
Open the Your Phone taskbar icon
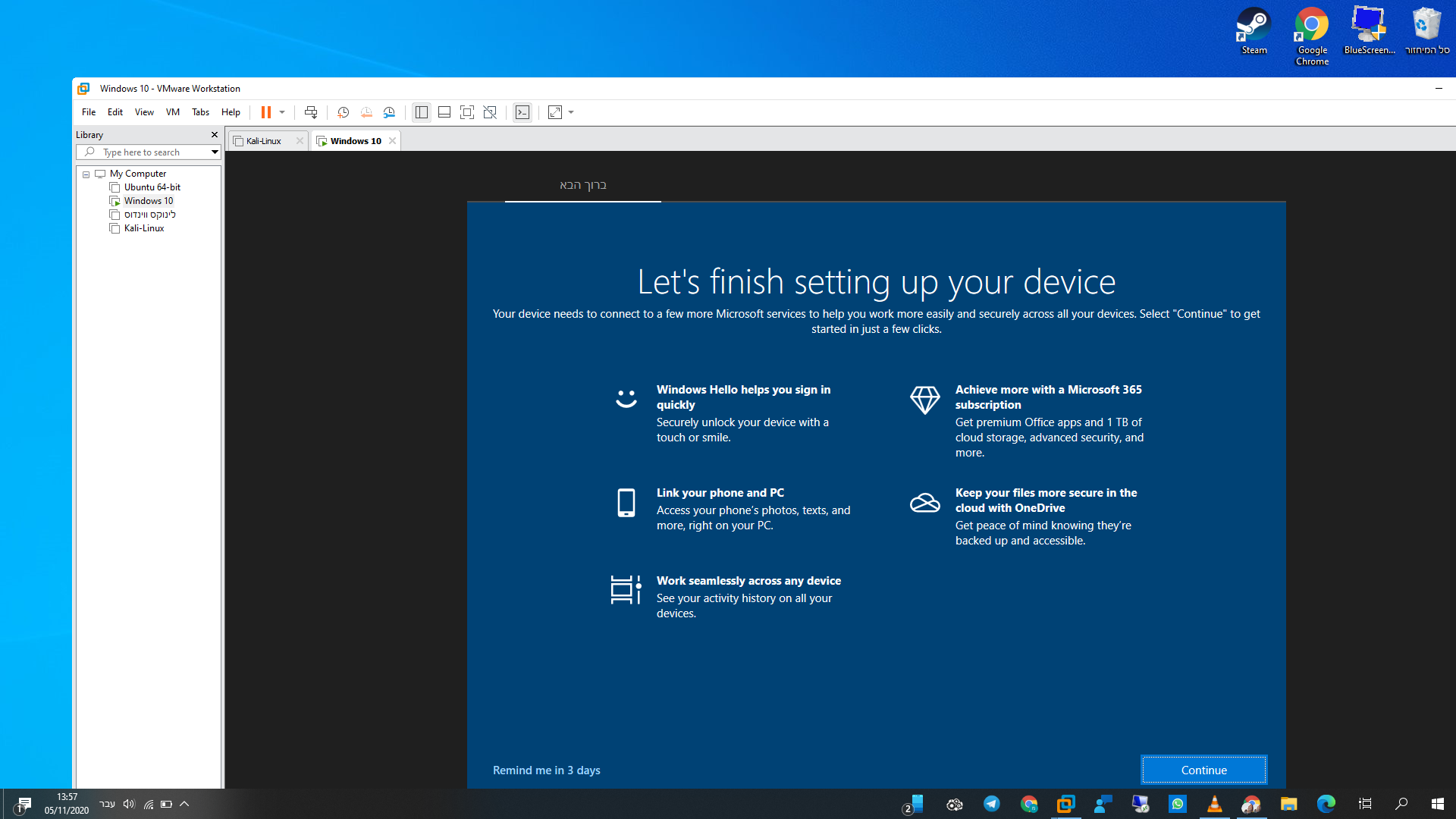click(913, 804)
